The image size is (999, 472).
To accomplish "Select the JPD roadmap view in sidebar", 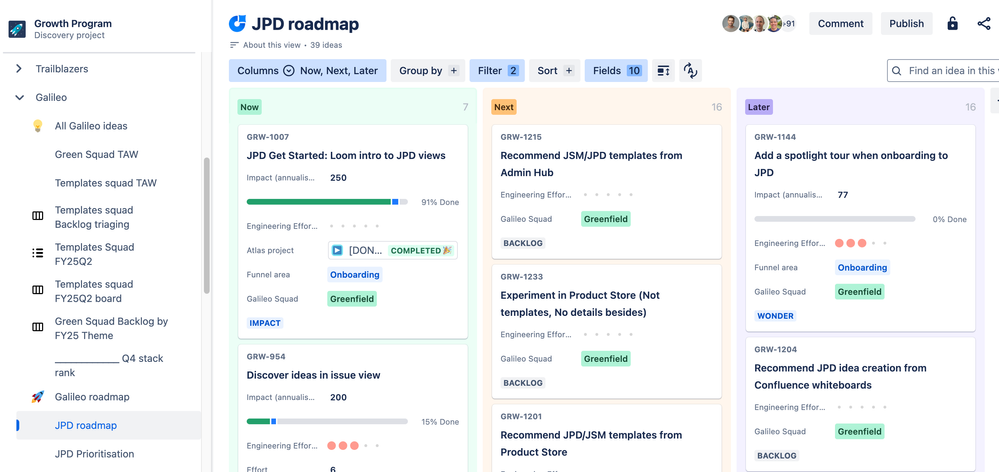I will 86,426.
